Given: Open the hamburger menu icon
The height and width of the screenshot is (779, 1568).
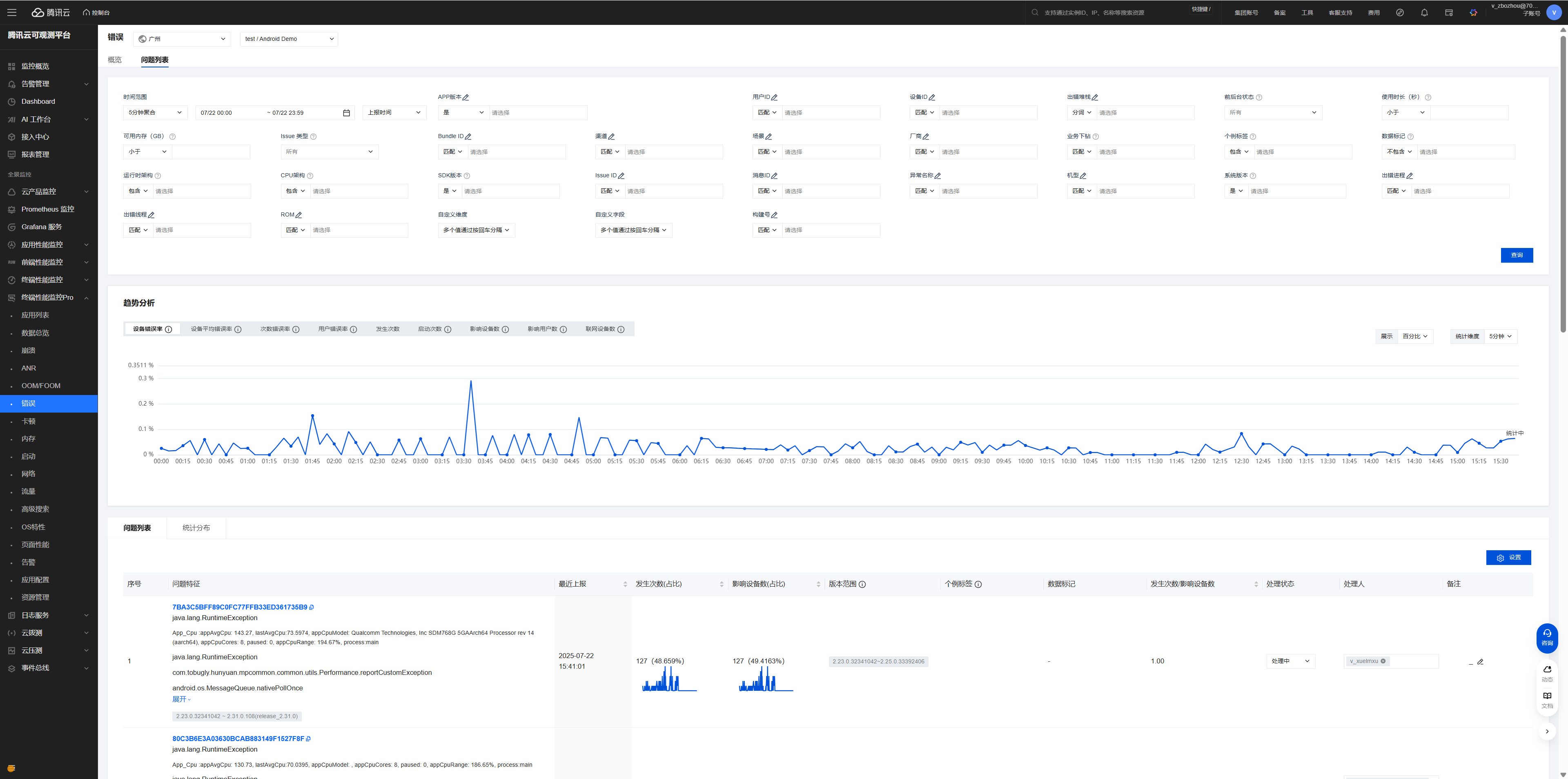Looking at the screenshot, I should coord(11,12).
